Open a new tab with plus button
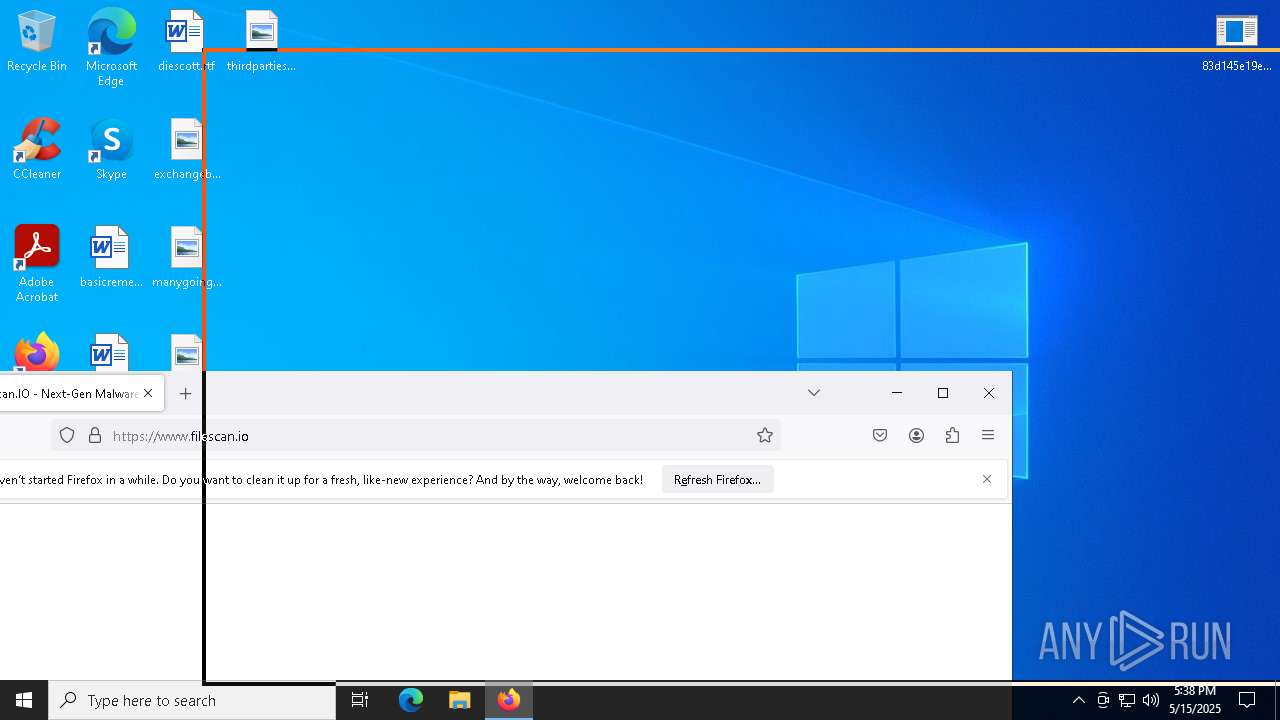Viewport: 1280px width, 720px height. point(185,393)
